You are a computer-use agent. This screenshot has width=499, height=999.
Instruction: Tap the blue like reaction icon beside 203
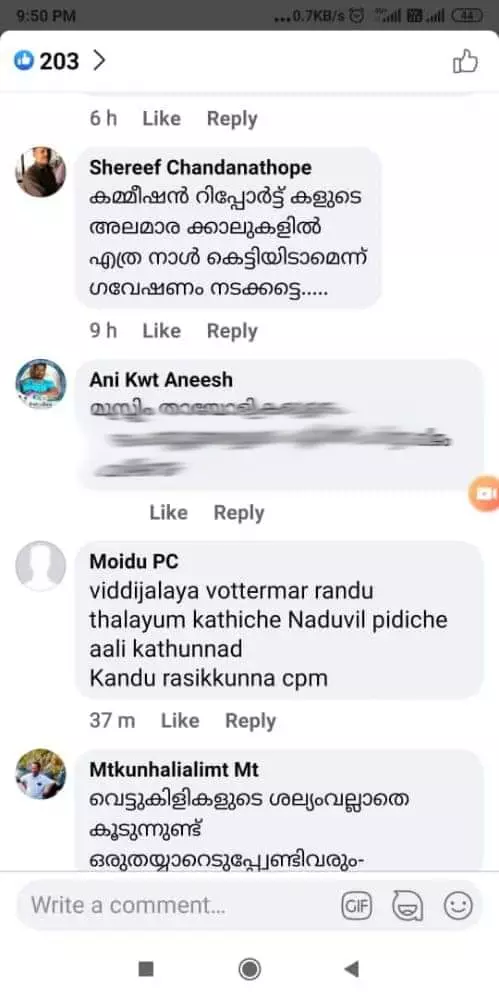click(24, 61)
